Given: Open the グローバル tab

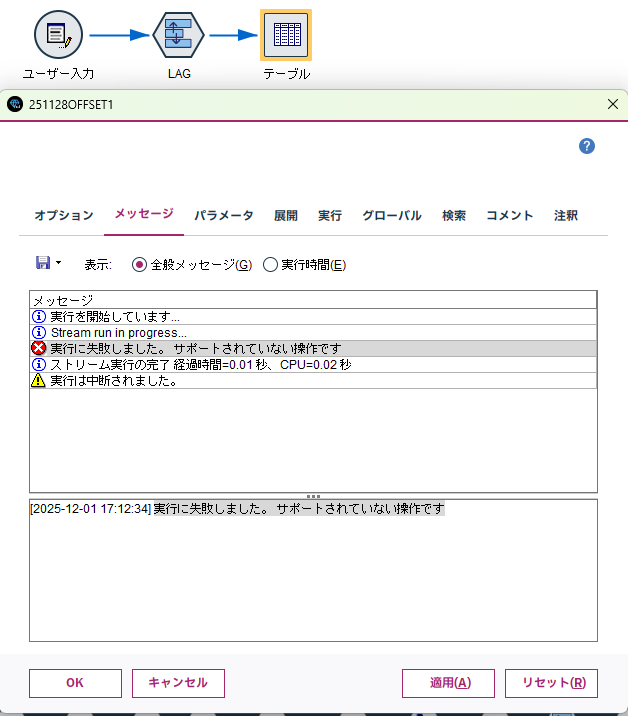Looking at the screenshot, I should (392, 215).
